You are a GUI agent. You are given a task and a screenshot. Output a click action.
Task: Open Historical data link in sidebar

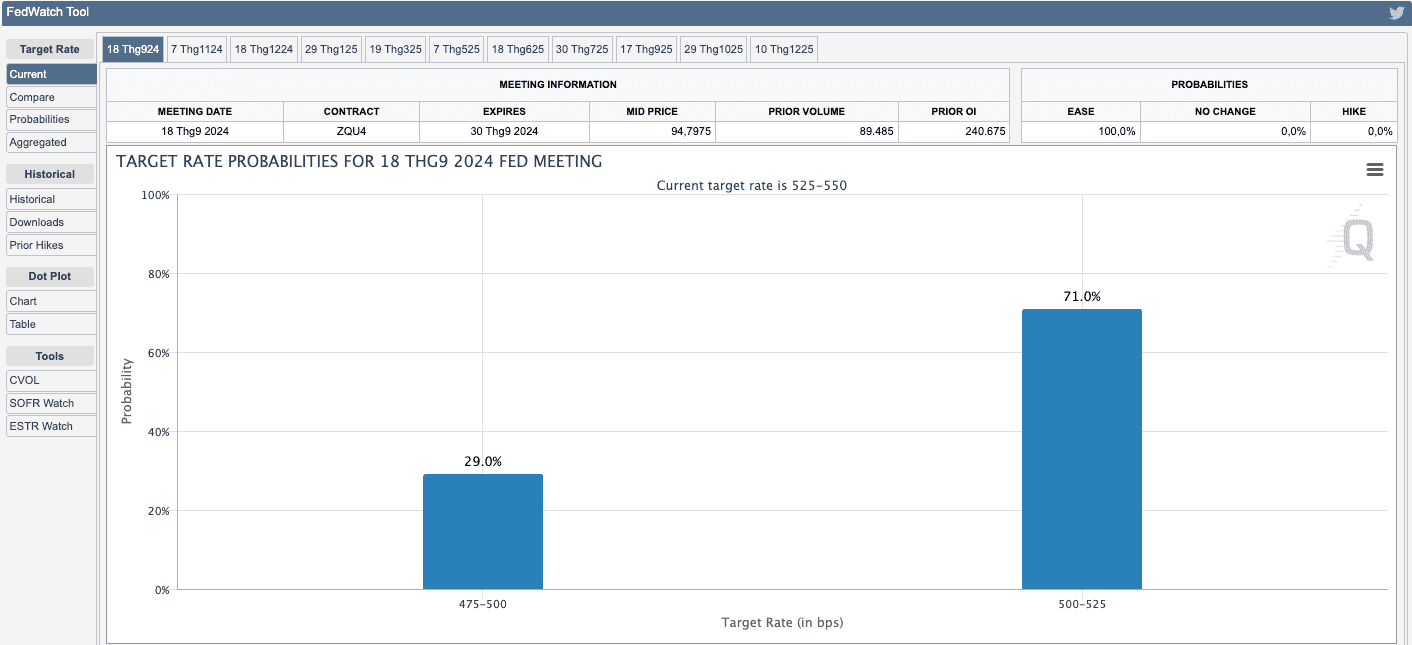coord(51,199)
